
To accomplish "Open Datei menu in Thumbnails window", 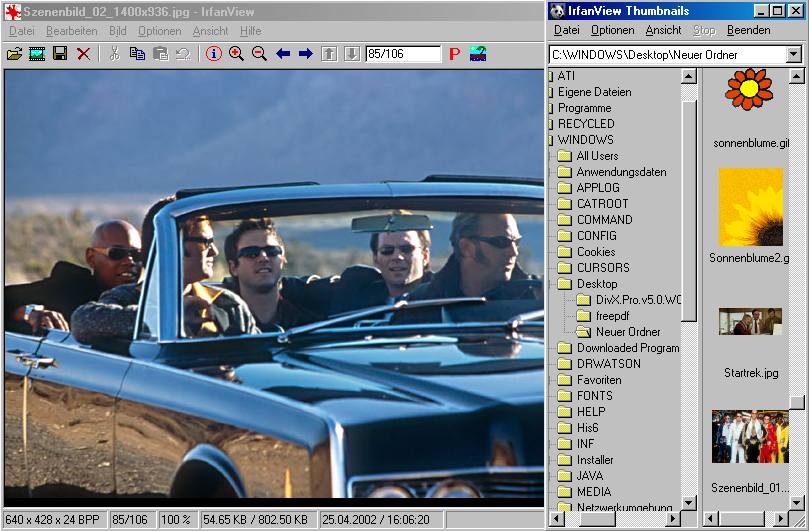I will coord(567,30).
